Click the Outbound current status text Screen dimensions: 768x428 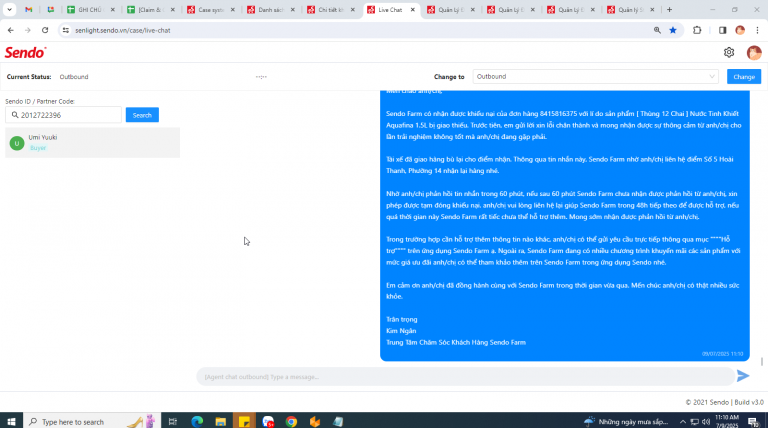pyautogui.click(x=74, y=77)
